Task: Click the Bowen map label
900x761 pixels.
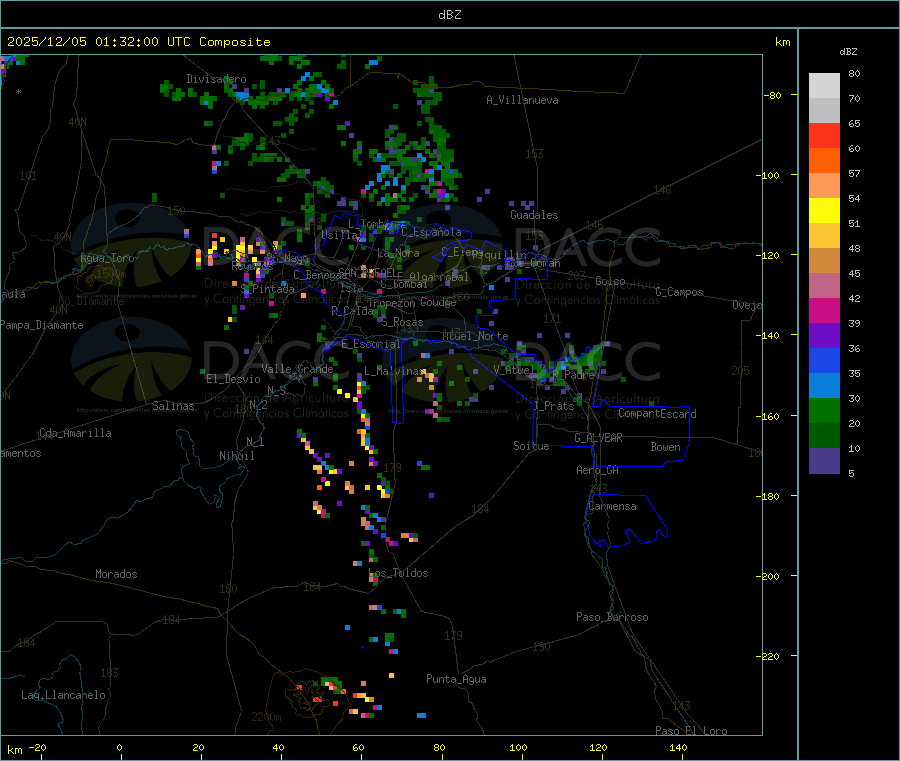Action: pos(666,447)
